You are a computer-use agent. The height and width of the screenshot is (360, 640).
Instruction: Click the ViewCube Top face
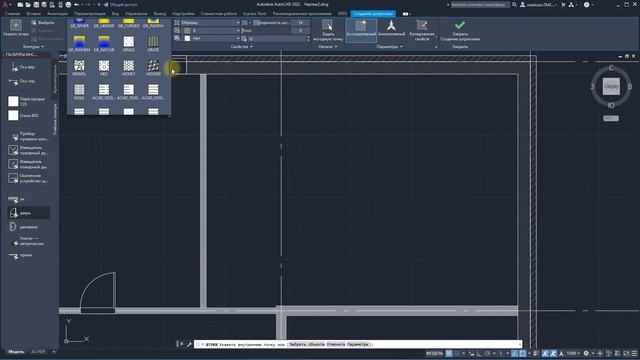point(611,87)
